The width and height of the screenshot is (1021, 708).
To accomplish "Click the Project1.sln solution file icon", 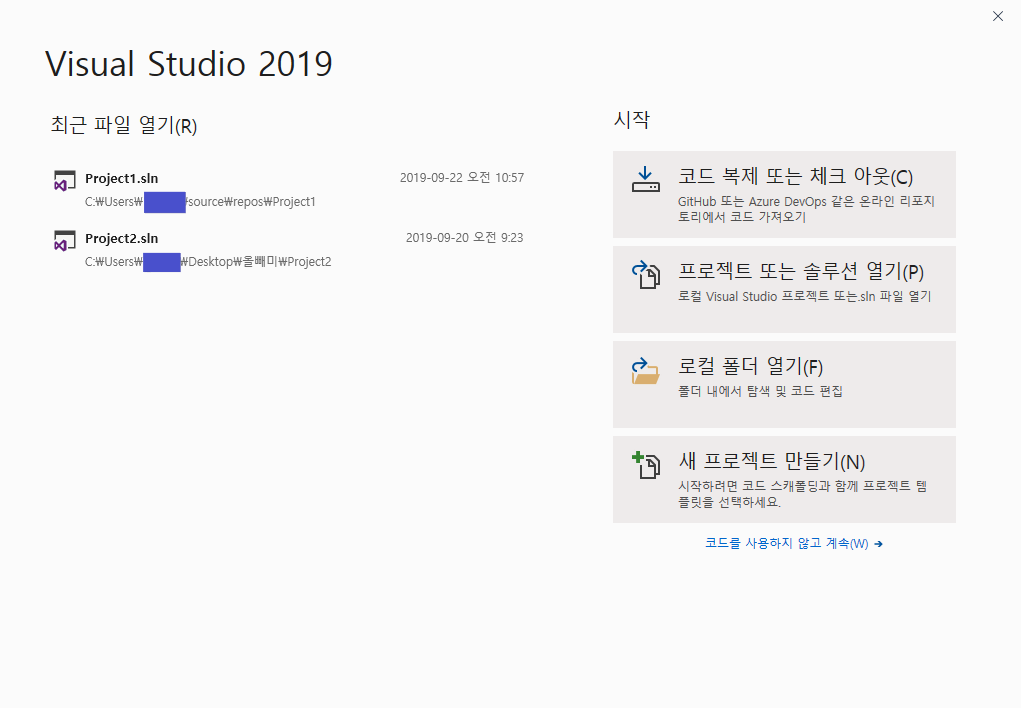I will [x=64, y=181].
